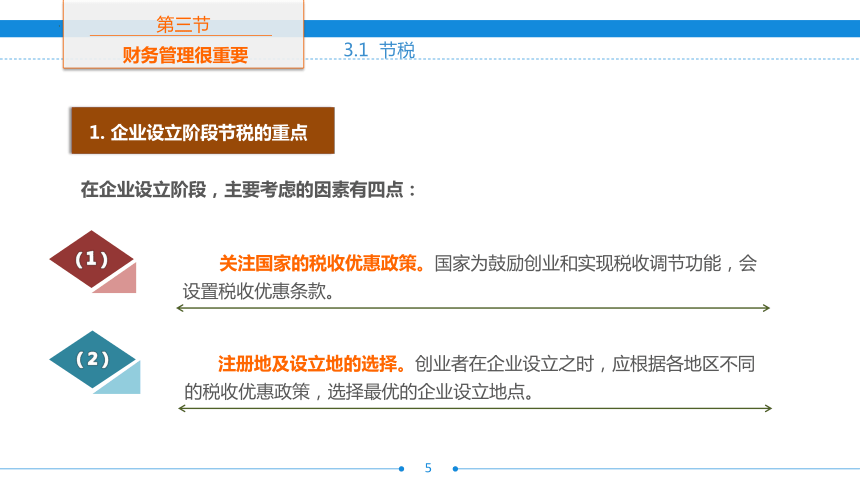Click the heading 3.1 节税
Viewport: 860px width, 484px height.
point(379,50)
